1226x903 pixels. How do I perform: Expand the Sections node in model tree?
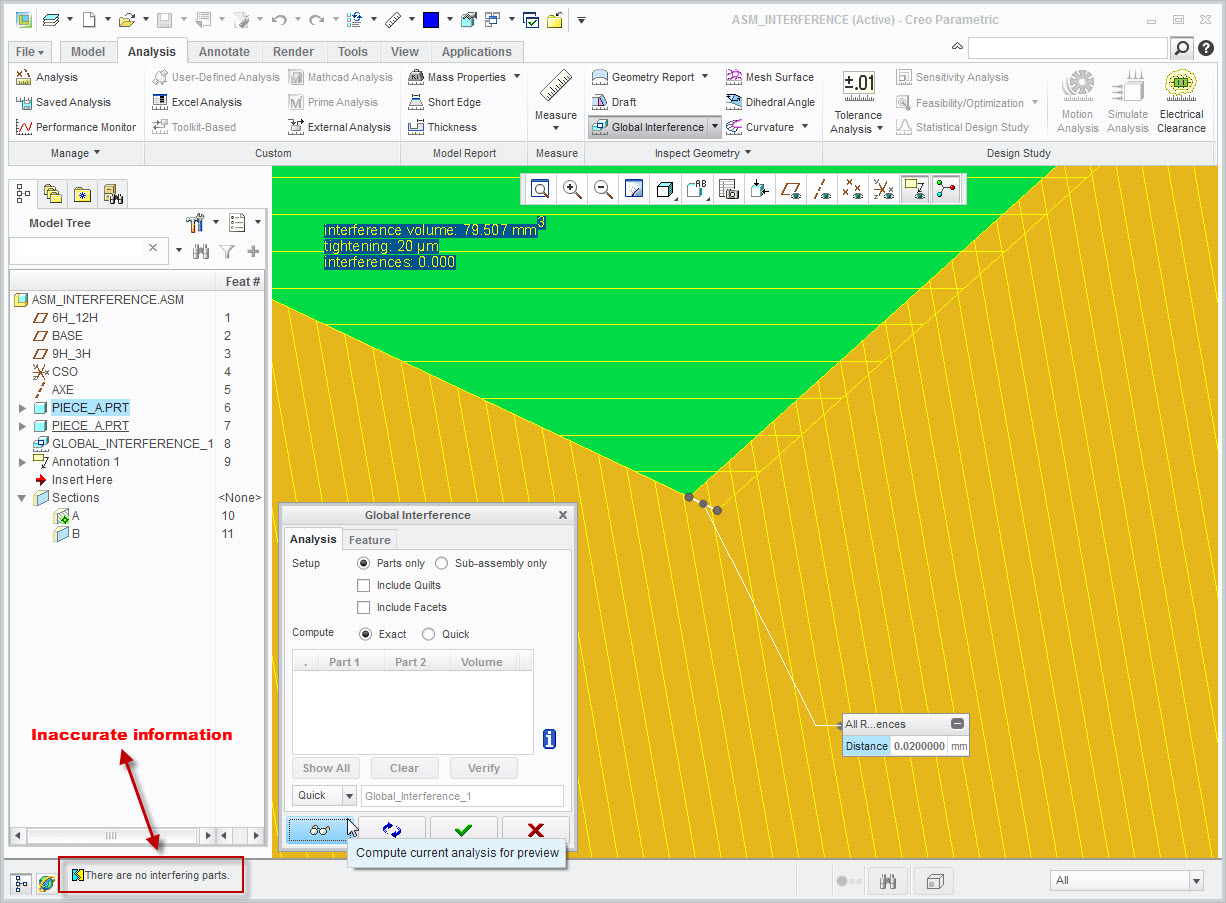pyautogui.click(x=22, y=498)
